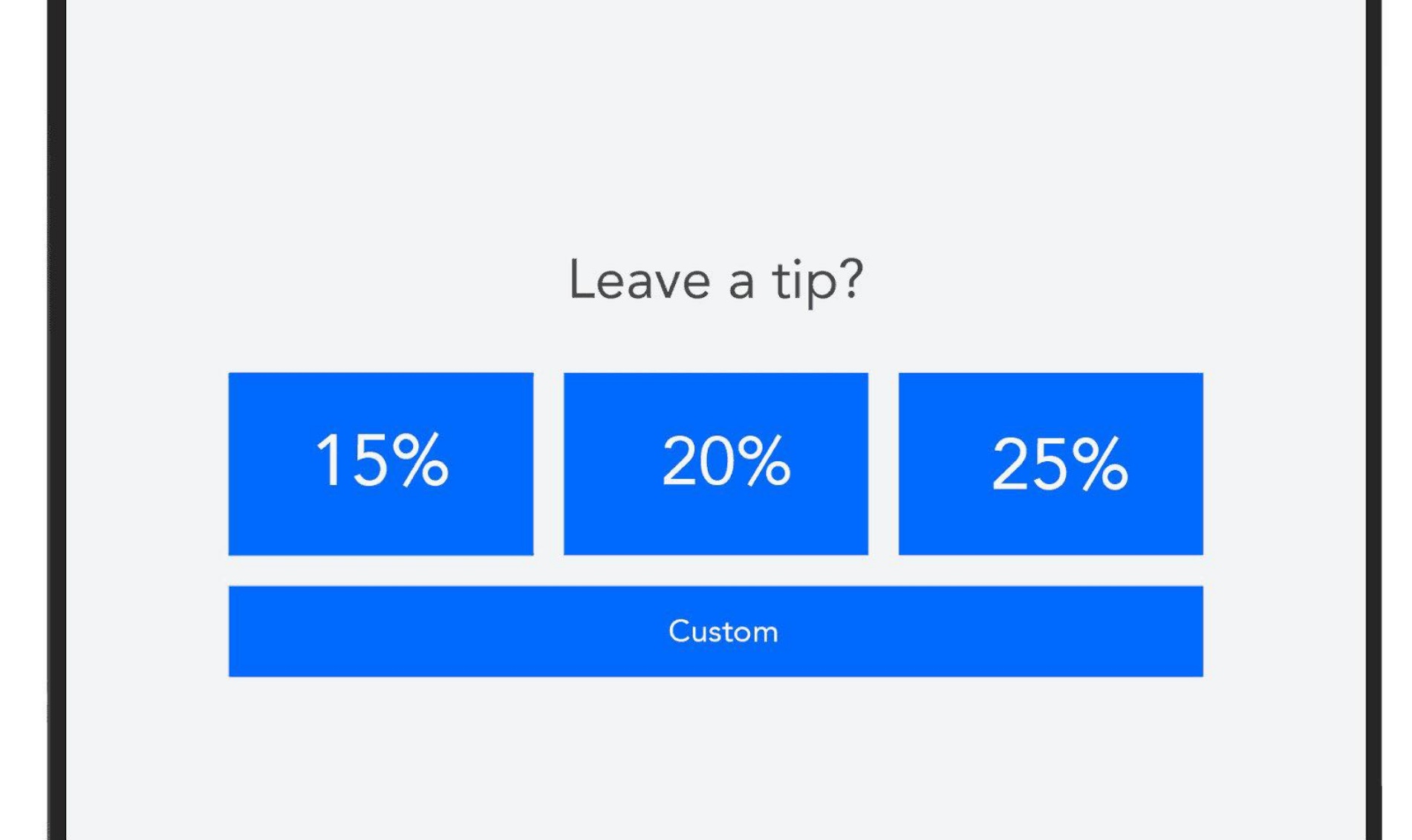Leave a twenty percent tip
1412x840 pixels.
[715, 463]
